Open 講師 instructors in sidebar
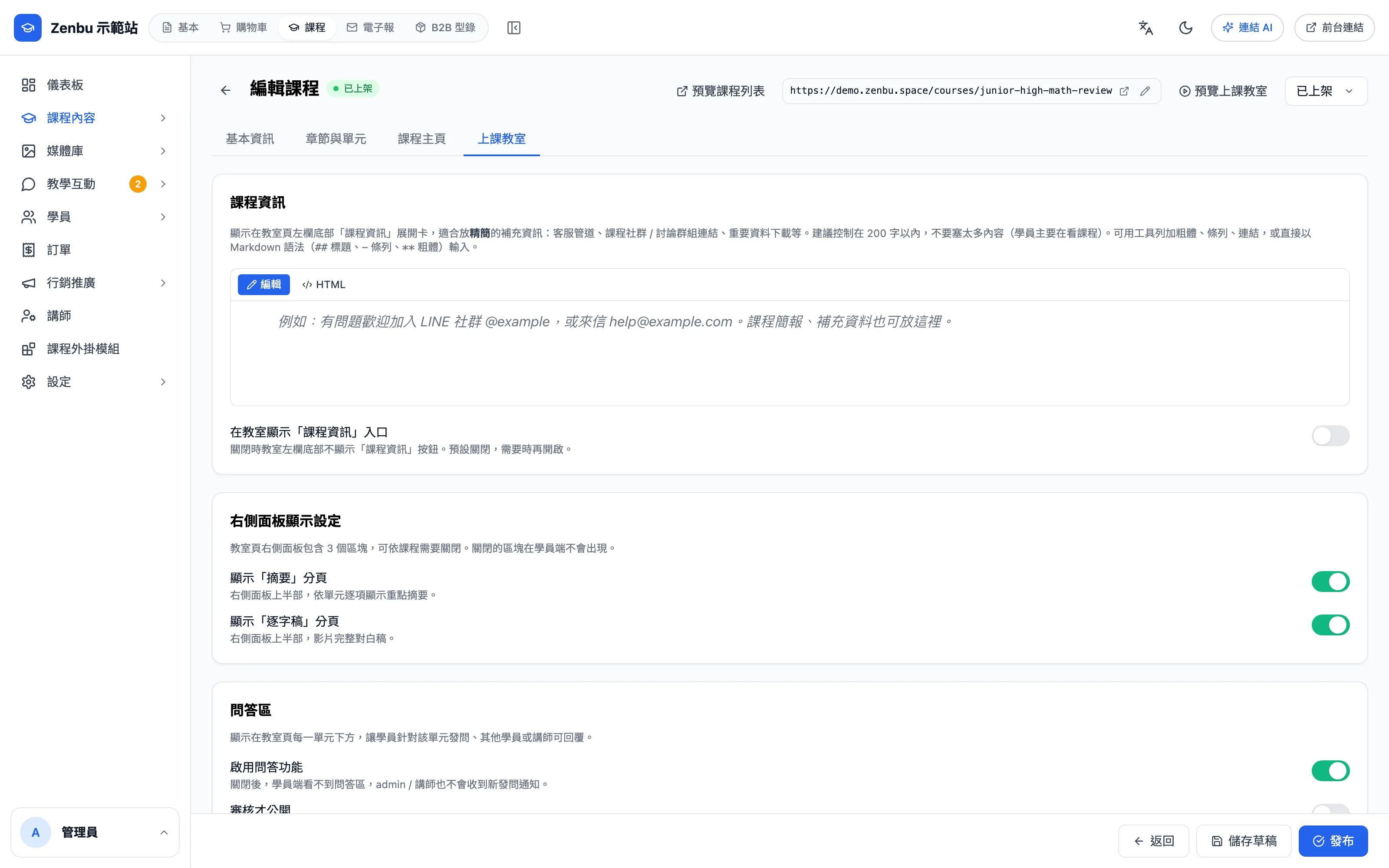This screenshot has height=868, width=1389. tap(95, 316)
